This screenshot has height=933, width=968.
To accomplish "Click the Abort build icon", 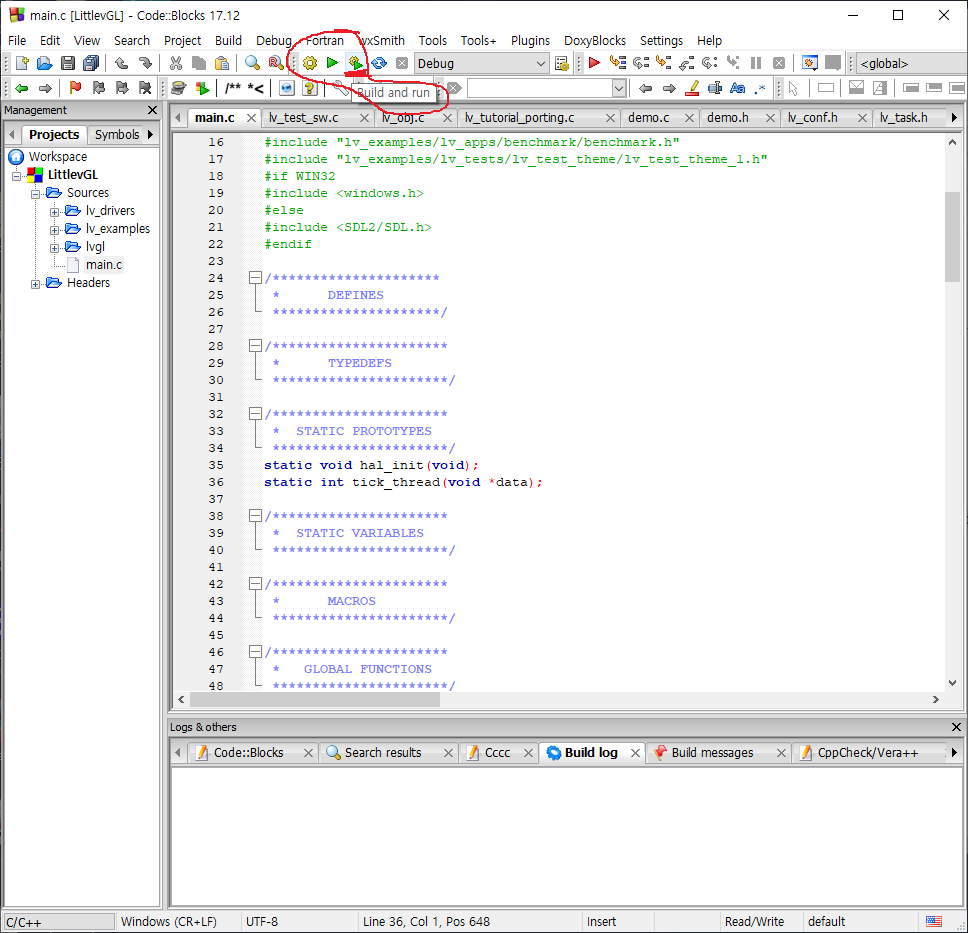I will (402, 63).
